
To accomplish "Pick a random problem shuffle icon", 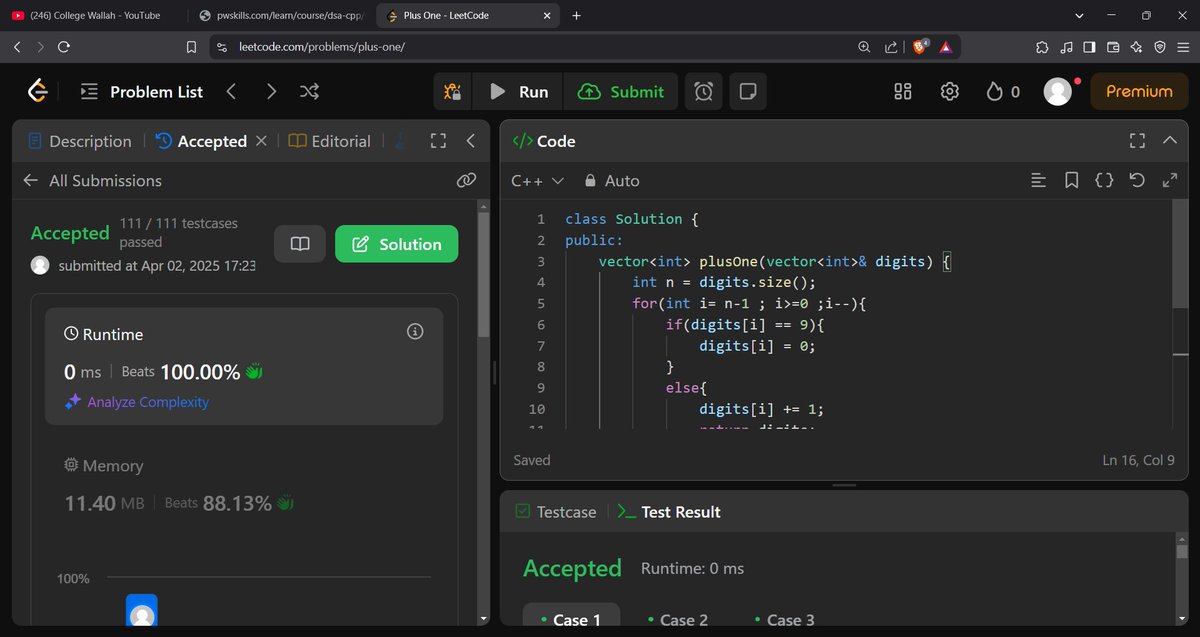I will coord(309,92).
